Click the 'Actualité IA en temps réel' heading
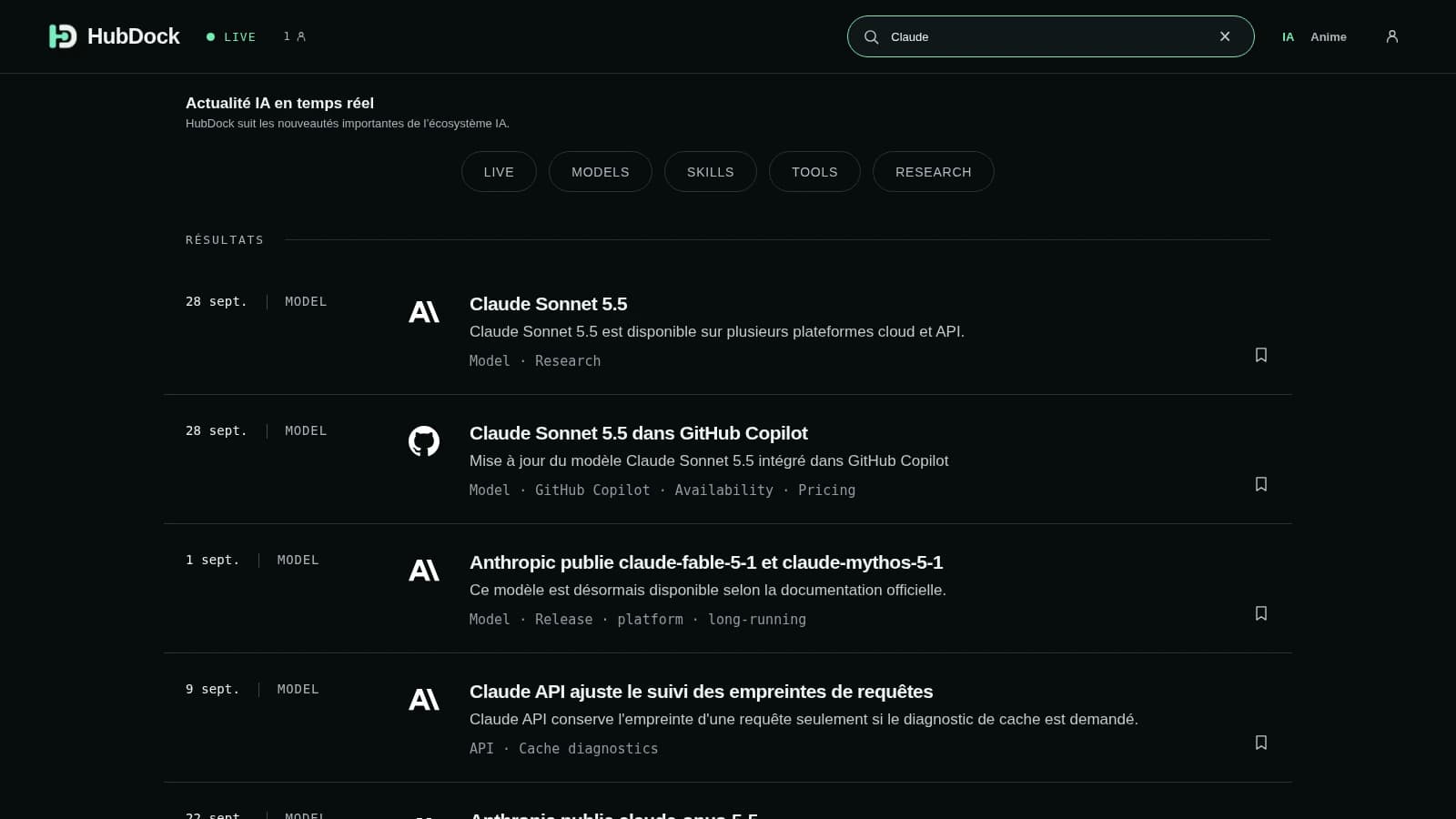Screen dimensions: 1456x819 [279, 103]
